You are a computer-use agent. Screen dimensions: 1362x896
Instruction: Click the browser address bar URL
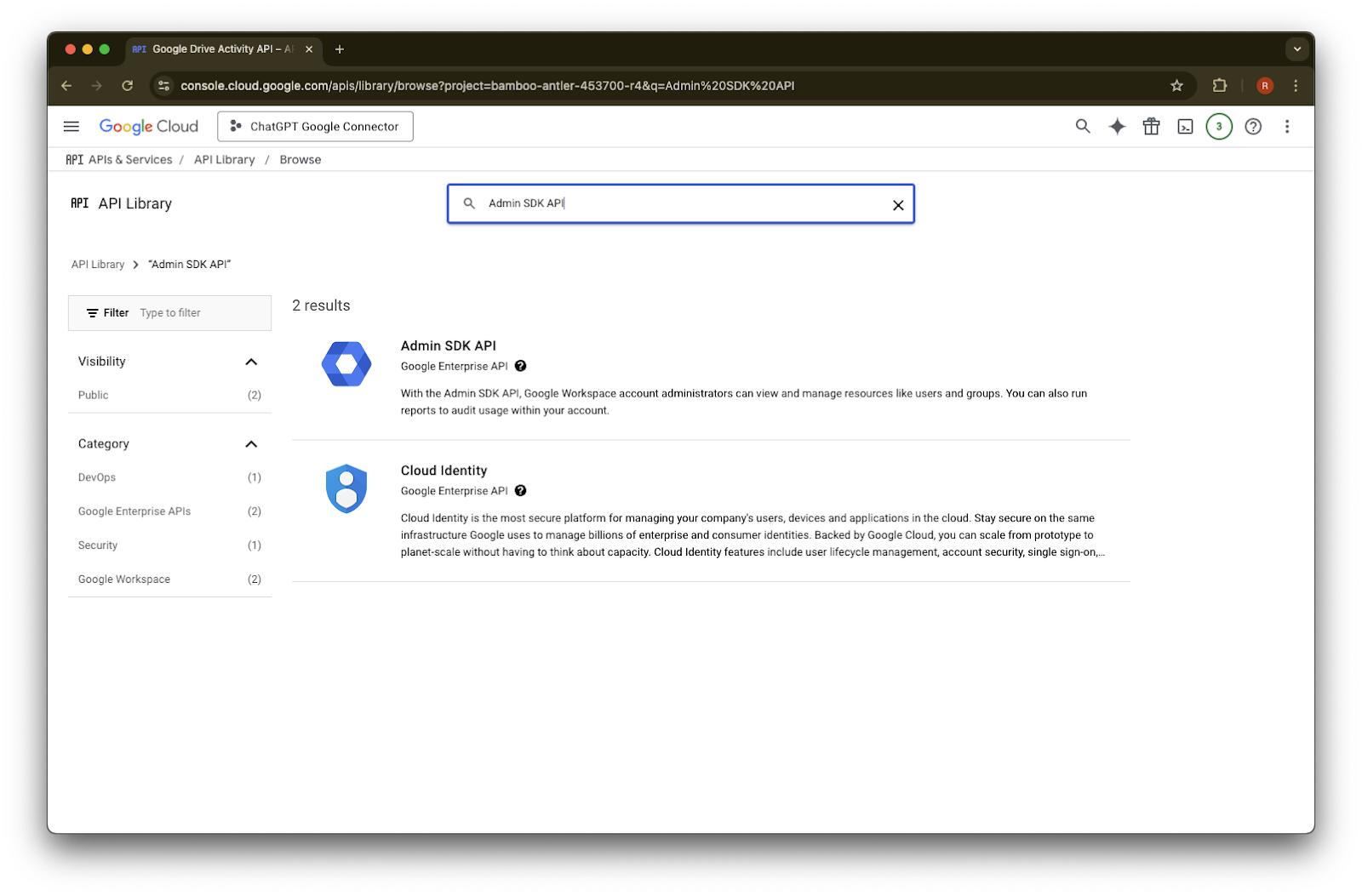(488, 86)
